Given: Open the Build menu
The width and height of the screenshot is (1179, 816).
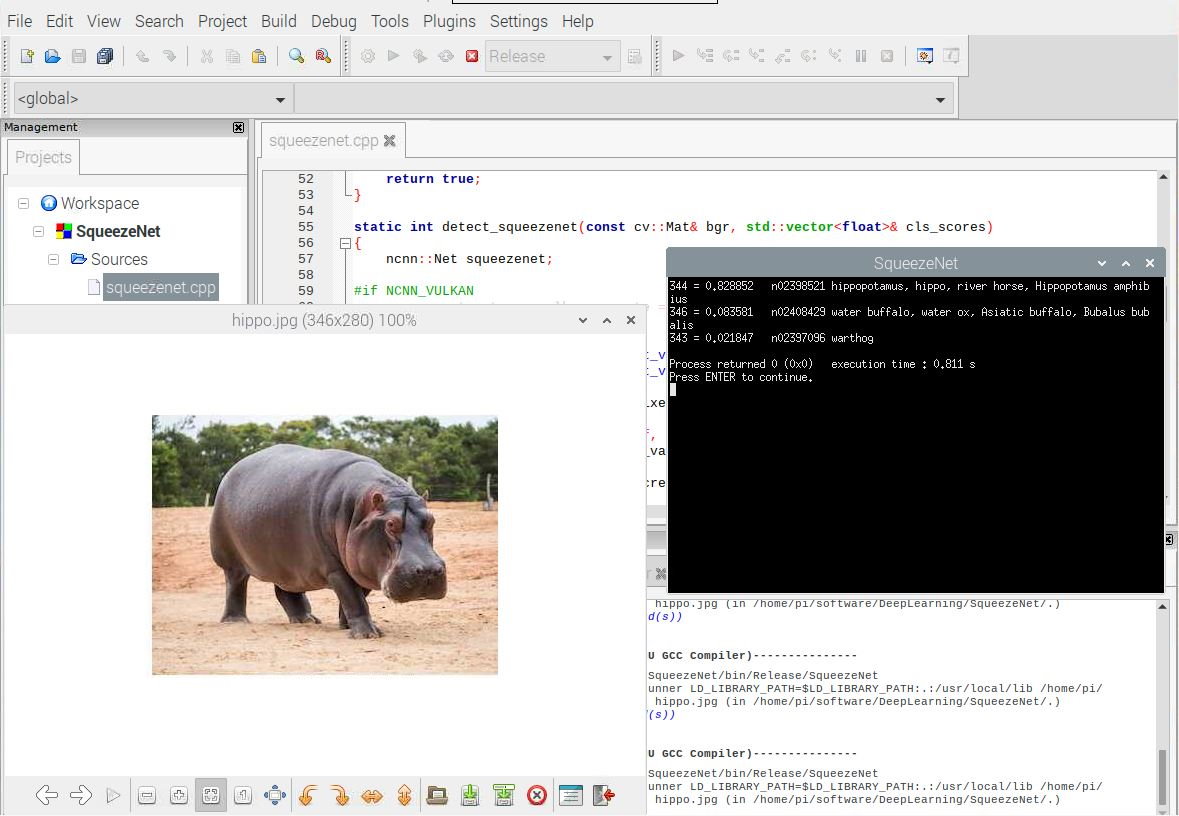Looking at the screenshot, I should click(278, 21).
